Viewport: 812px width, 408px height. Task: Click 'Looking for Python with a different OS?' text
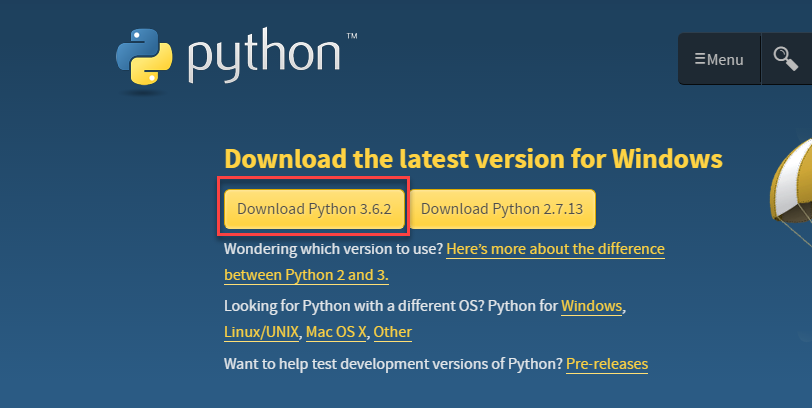(354, 306)
